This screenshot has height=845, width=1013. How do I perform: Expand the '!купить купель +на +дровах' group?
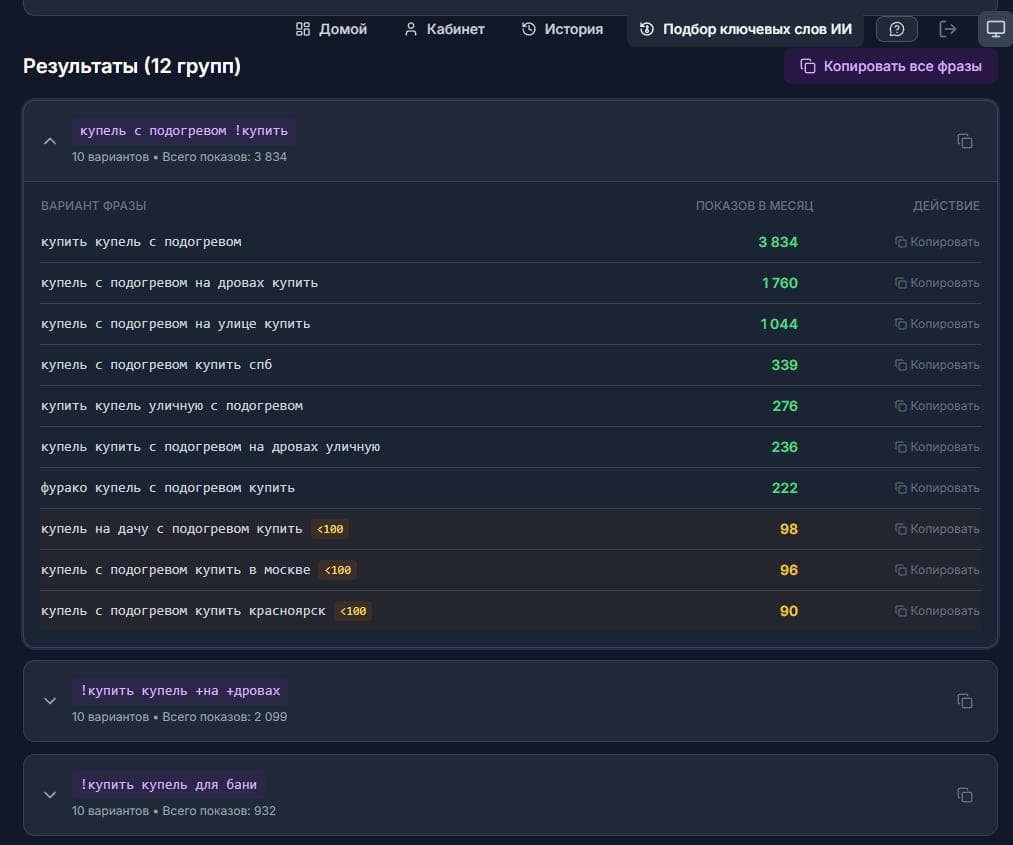click(50, 701)
